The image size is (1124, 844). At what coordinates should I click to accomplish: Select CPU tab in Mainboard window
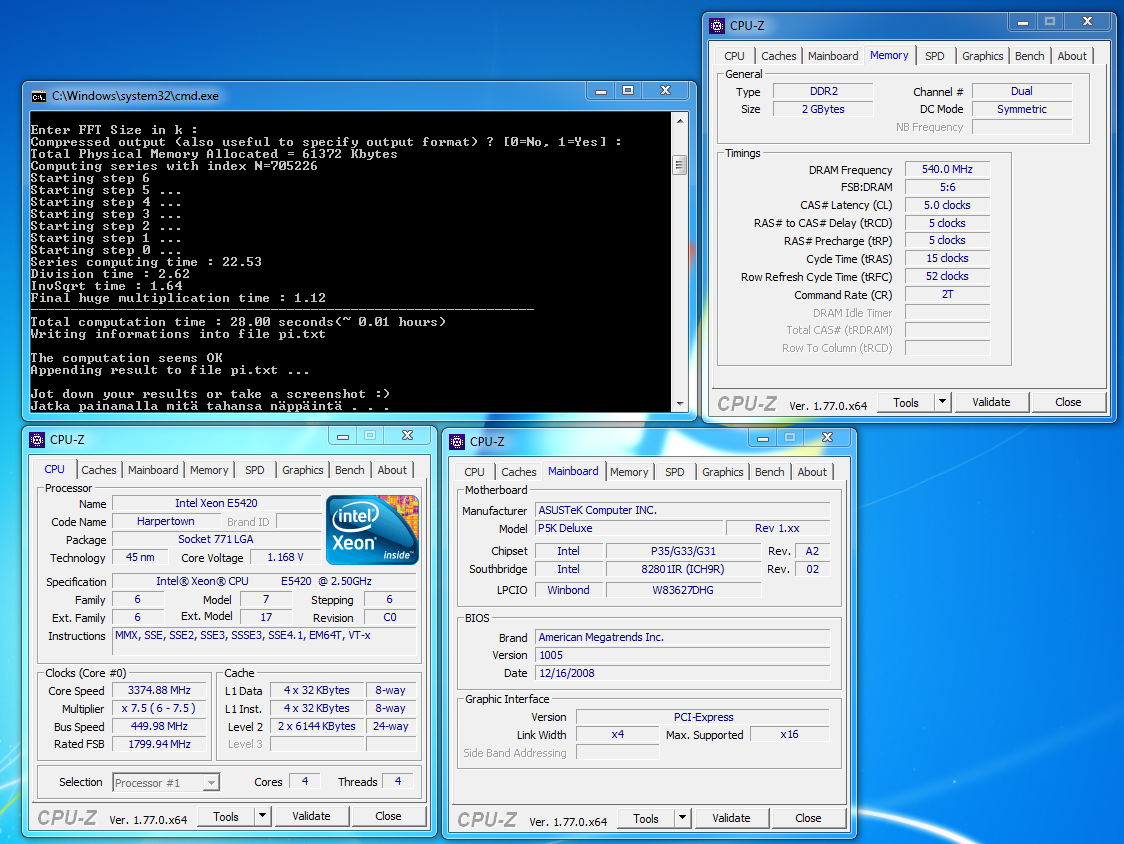point(475,472)
